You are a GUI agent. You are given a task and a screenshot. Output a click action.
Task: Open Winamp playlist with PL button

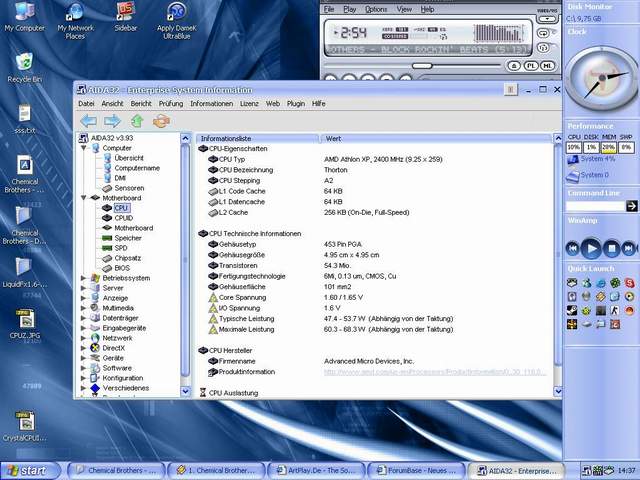pyautogui.click(x=531, y=65)
